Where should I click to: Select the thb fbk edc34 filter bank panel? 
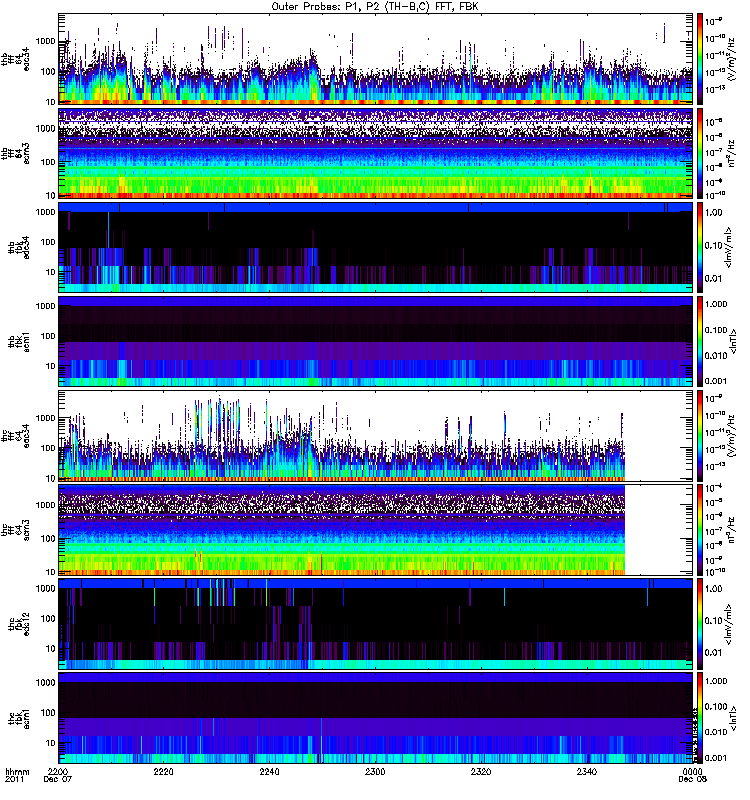pyautogui.click(x=376, y=247)
